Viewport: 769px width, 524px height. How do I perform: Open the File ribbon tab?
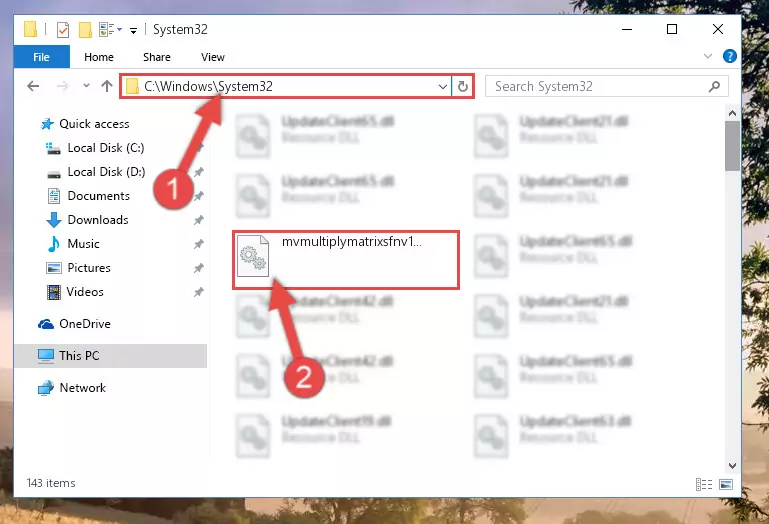[x=42, y=57]
